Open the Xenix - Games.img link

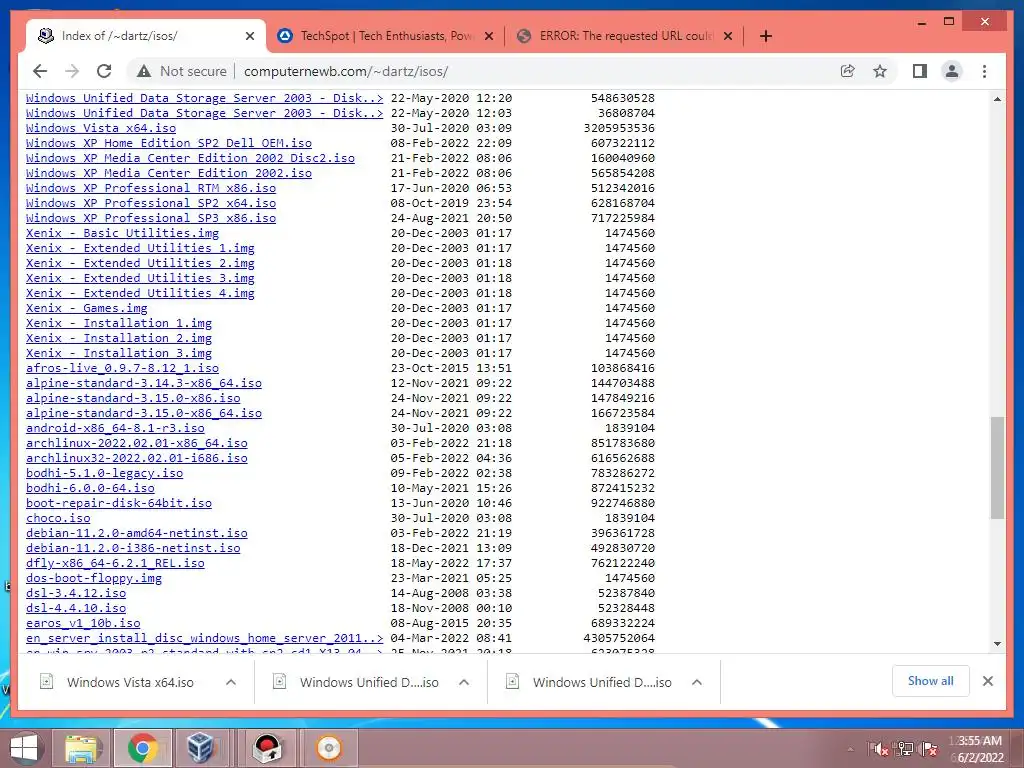pos(86,308)
